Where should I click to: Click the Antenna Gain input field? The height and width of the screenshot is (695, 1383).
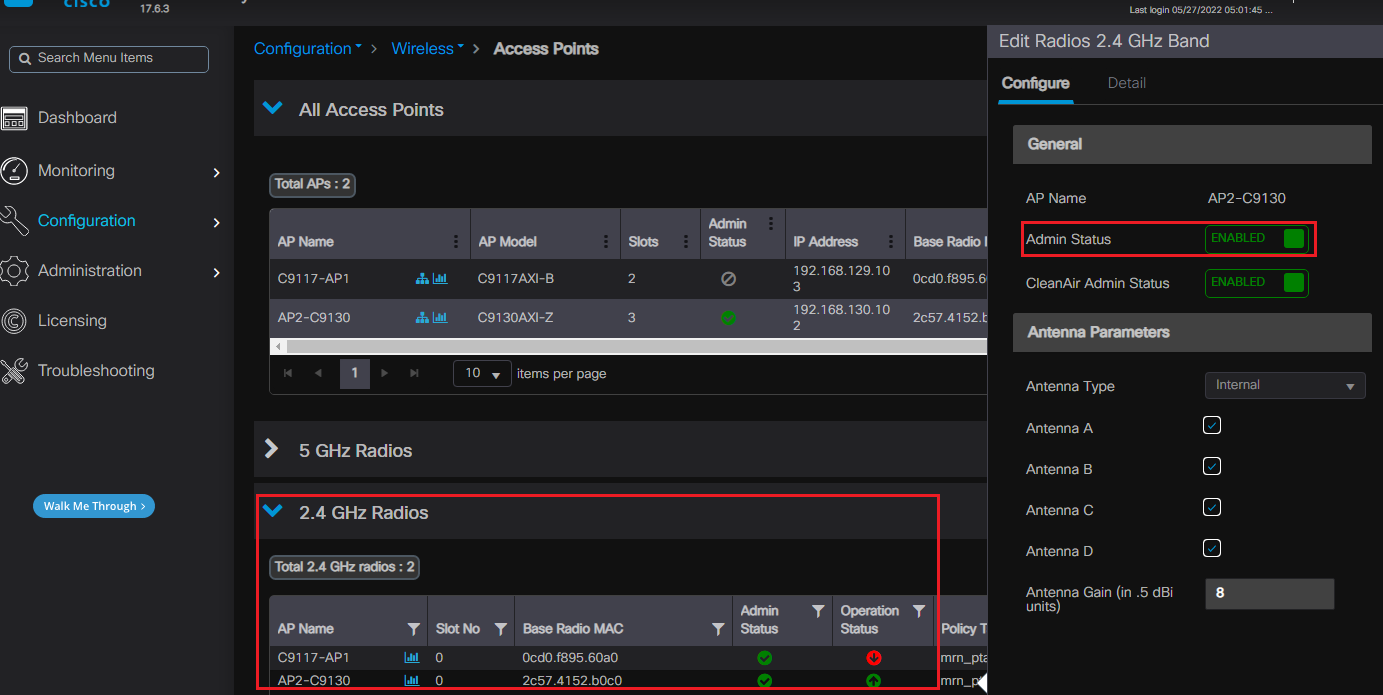pyautogui.click(x=1270, y=593)
